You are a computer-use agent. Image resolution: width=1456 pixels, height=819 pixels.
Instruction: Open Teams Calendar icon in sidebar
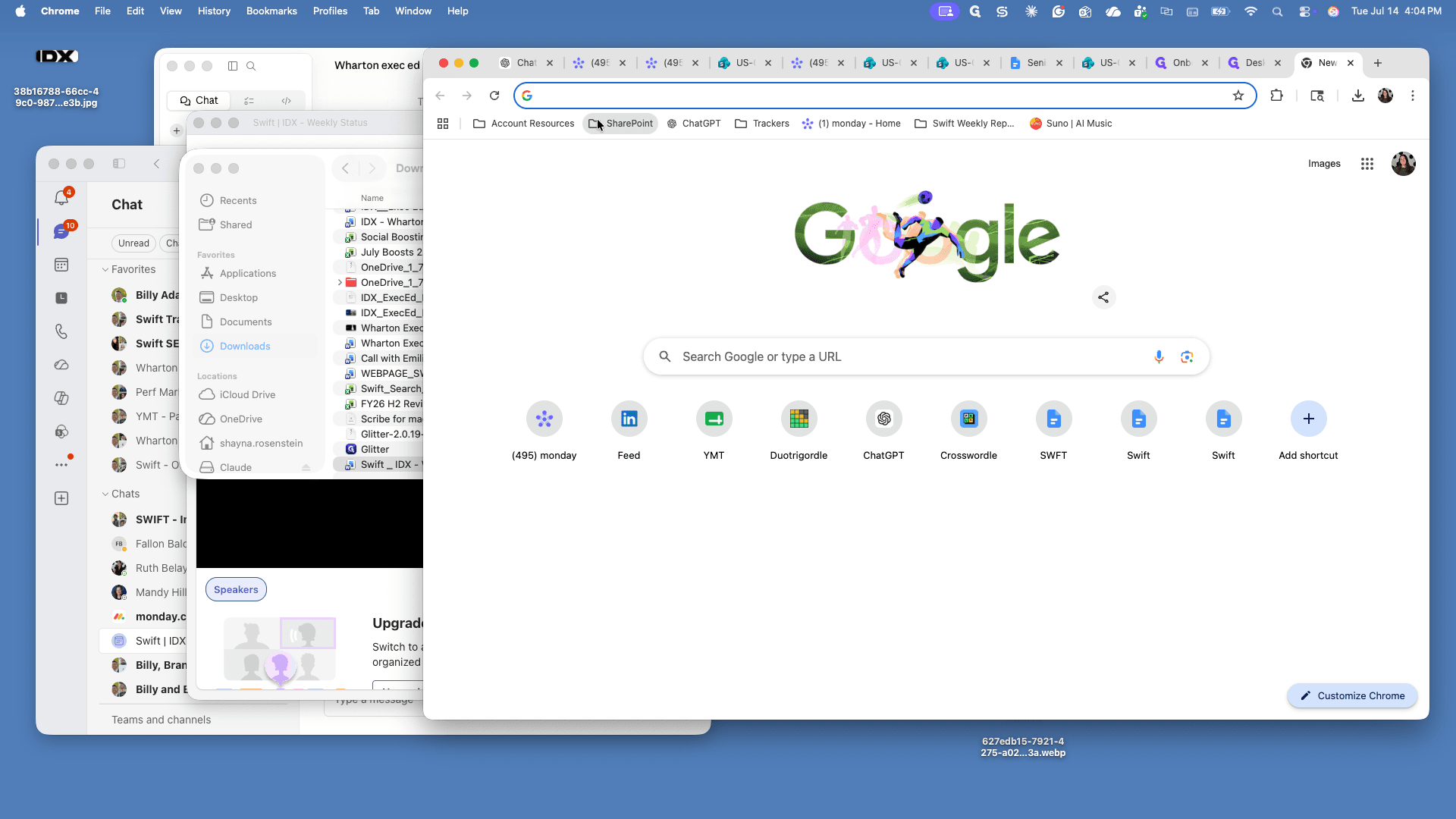(x=61, y=265)
